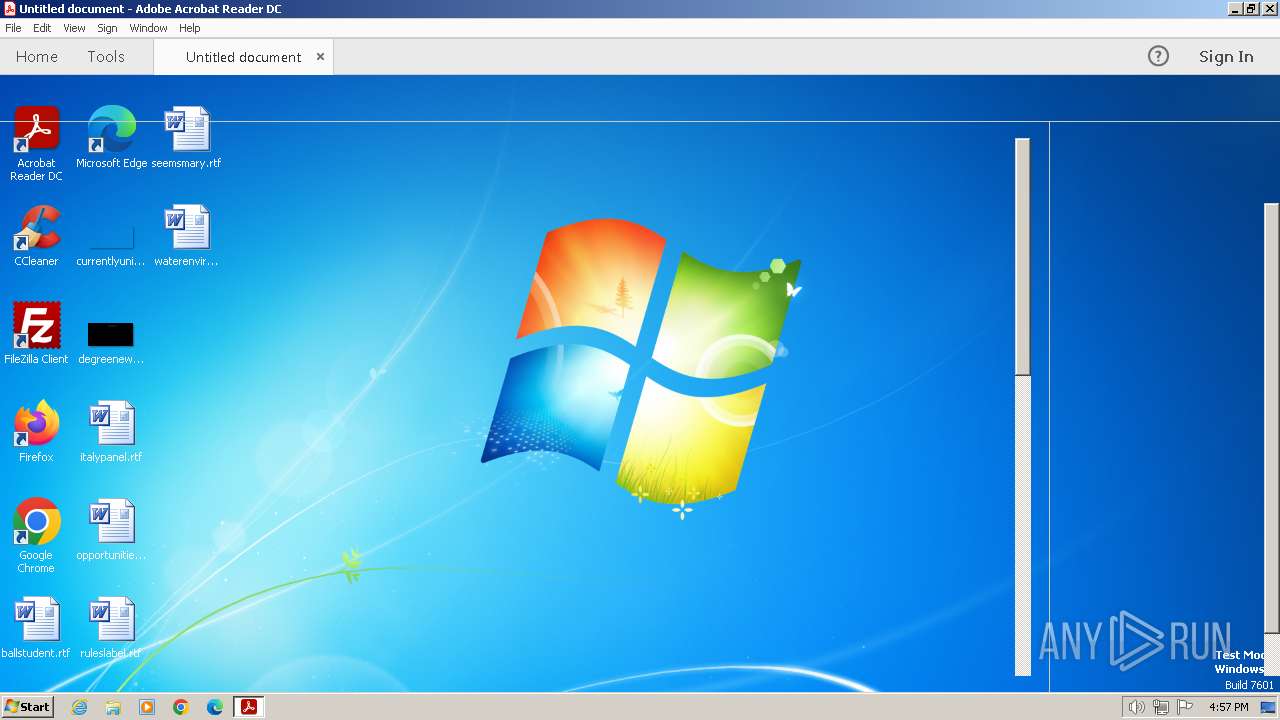The height and width of the screenshot is (720, 1280).
Task: Open Internet Explorer from the taskbar
Action: coord(79,707)
